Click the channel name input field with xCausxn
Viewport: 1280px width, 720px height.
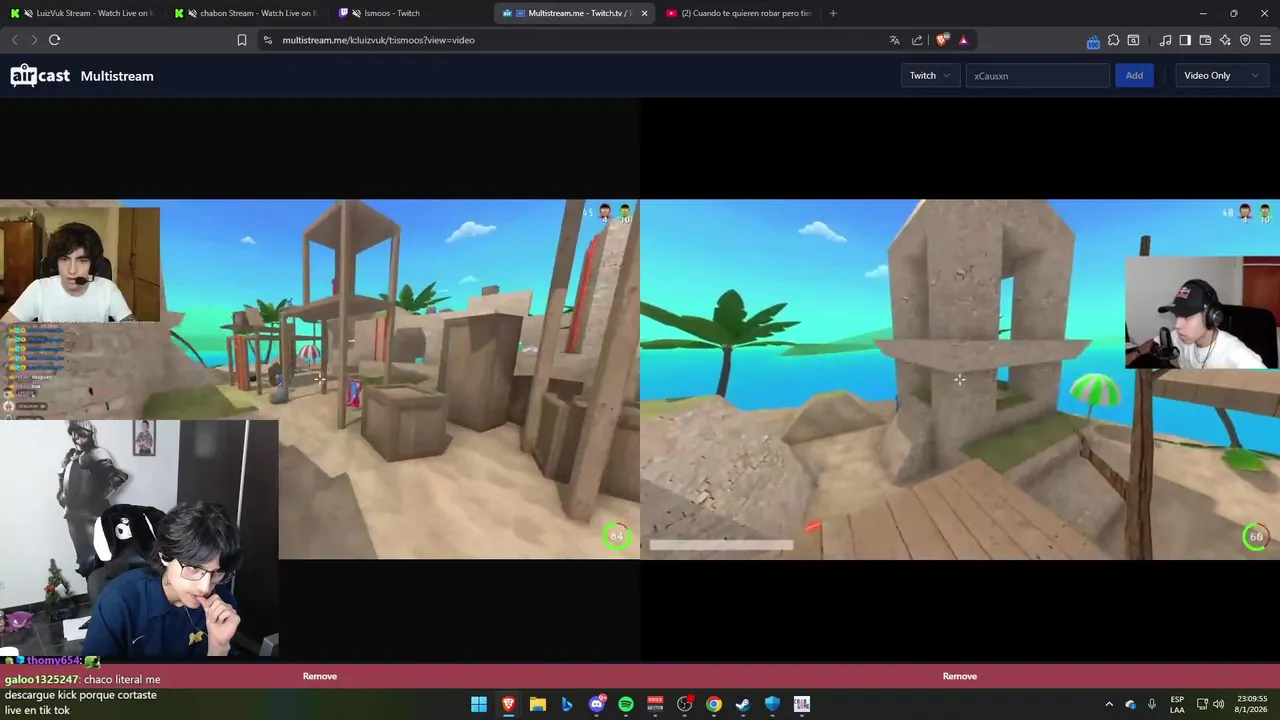pos(1037,76)
